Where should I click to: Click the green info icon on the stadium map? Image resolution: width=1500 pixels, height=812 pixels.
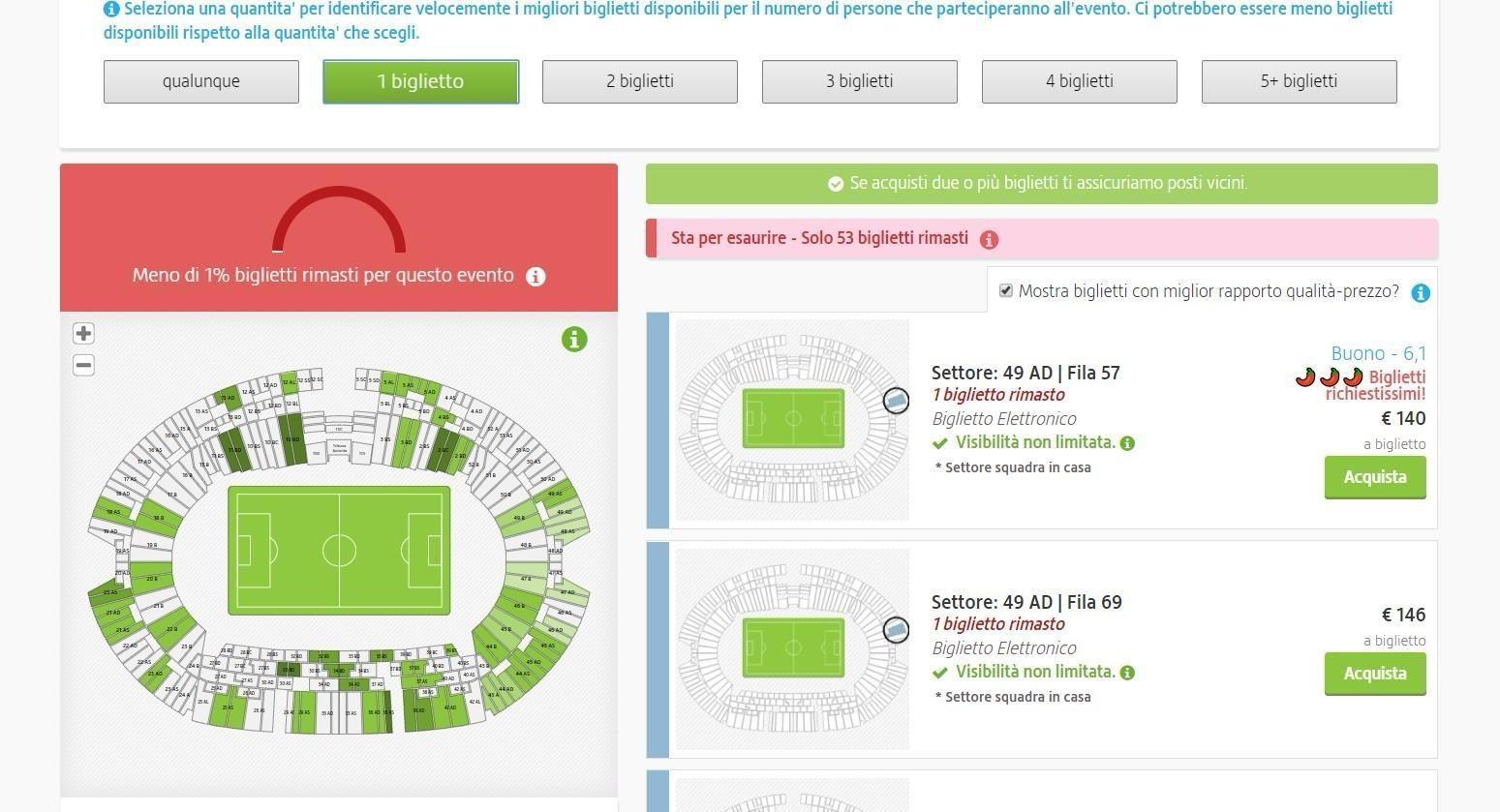point(574,340)
